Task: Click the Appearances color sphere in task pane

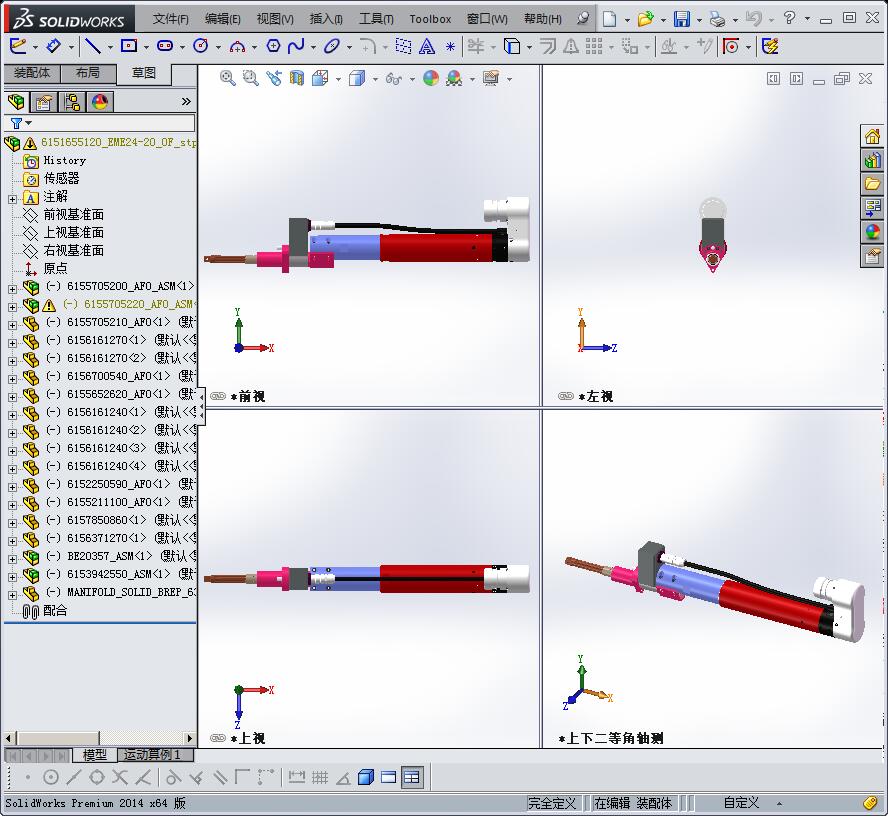Action: pyautogui.click(x=872, y=232)
